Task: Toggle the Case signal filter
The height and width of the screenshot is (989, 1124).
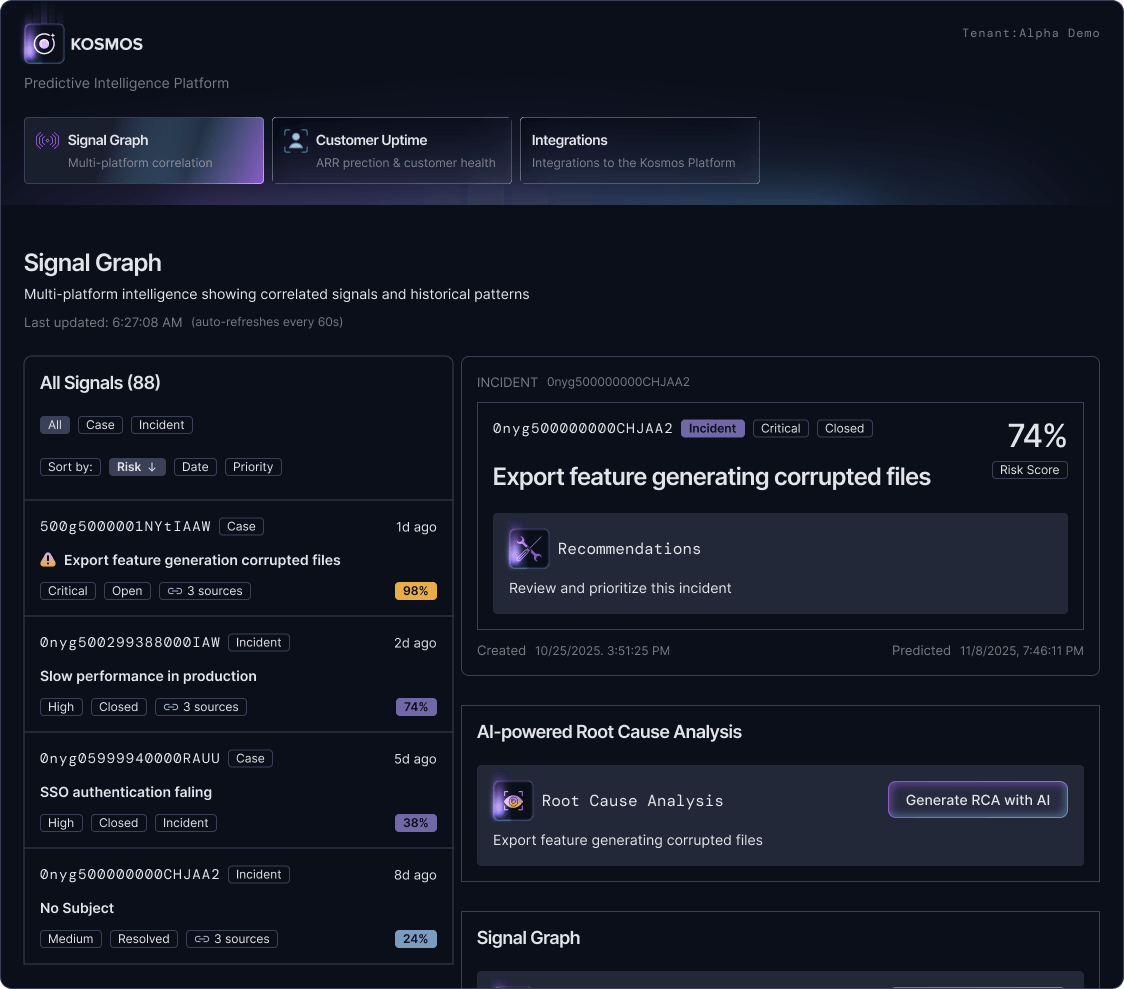Action: point(100,424)
